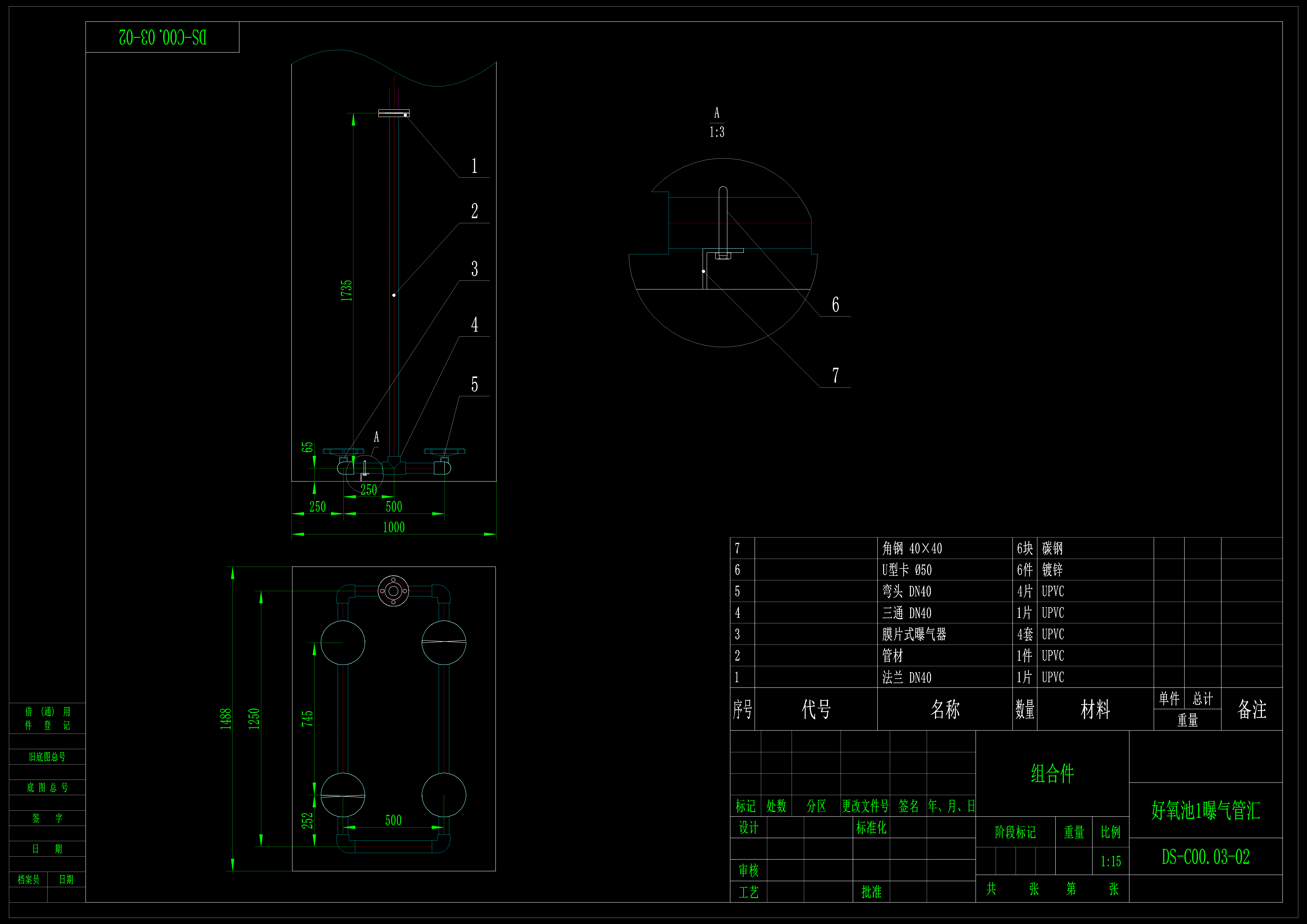
Task: Select the 比例 label
Action: pyautogui.click(x=1111, y=832)
